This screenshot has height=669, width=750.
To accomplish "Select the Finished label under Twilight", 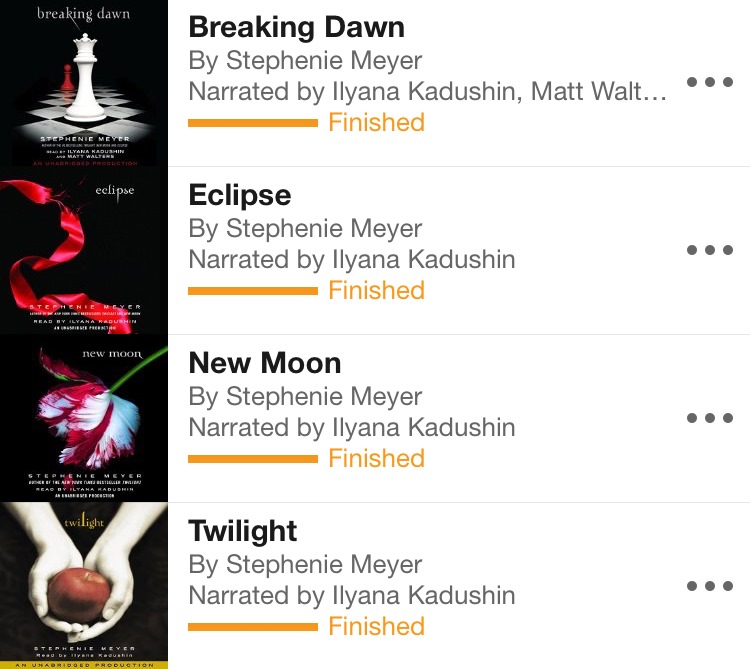I will tap(376, 626).
